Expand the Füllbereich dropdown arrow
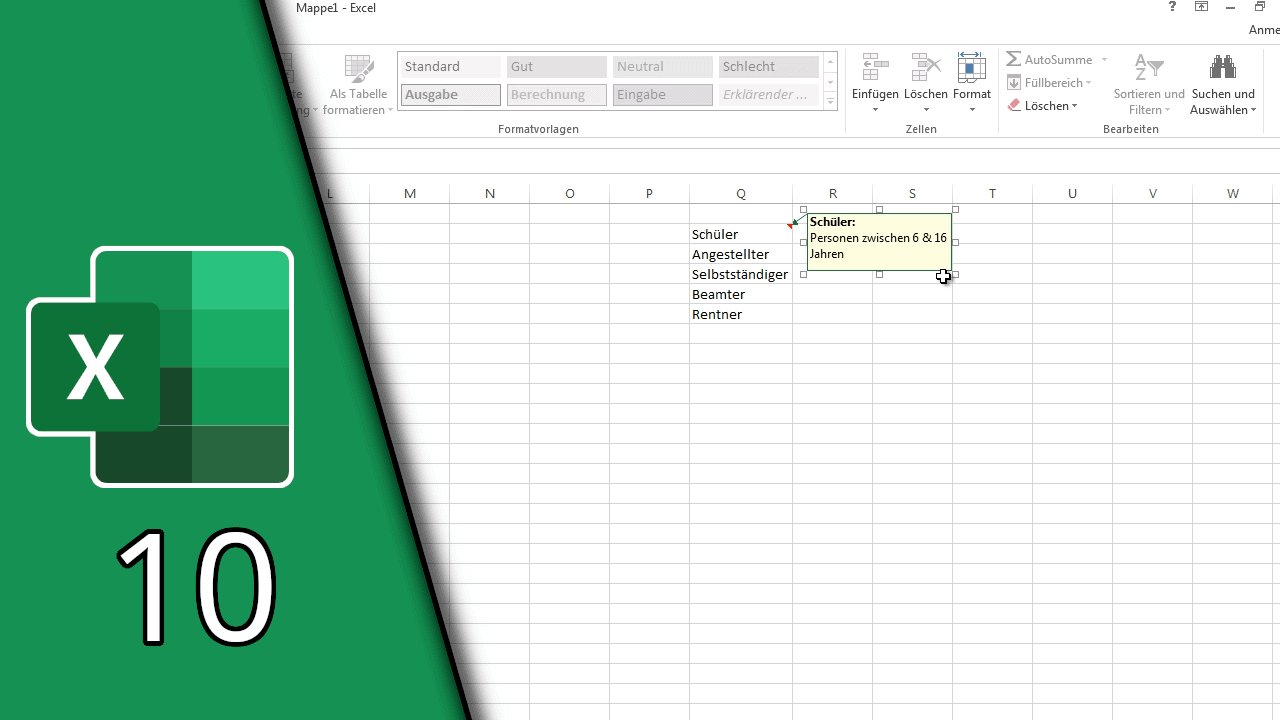This screenshot has width=1280, height=720. pyautogui.click(x=1088, y=83)
